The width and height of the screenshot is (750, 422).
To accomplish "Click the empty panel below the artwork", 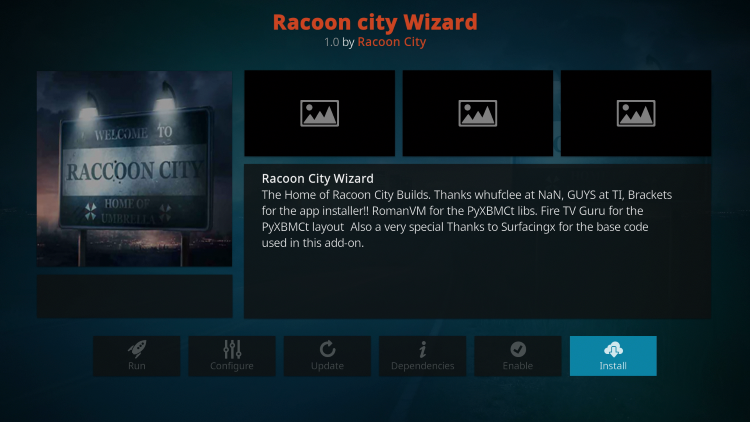I will [135, 296].
